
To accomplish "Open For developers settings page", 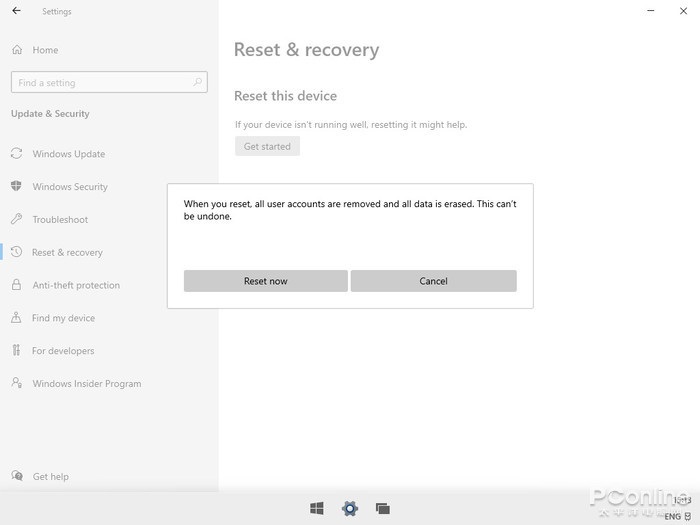I will click(x=63, y=351).
